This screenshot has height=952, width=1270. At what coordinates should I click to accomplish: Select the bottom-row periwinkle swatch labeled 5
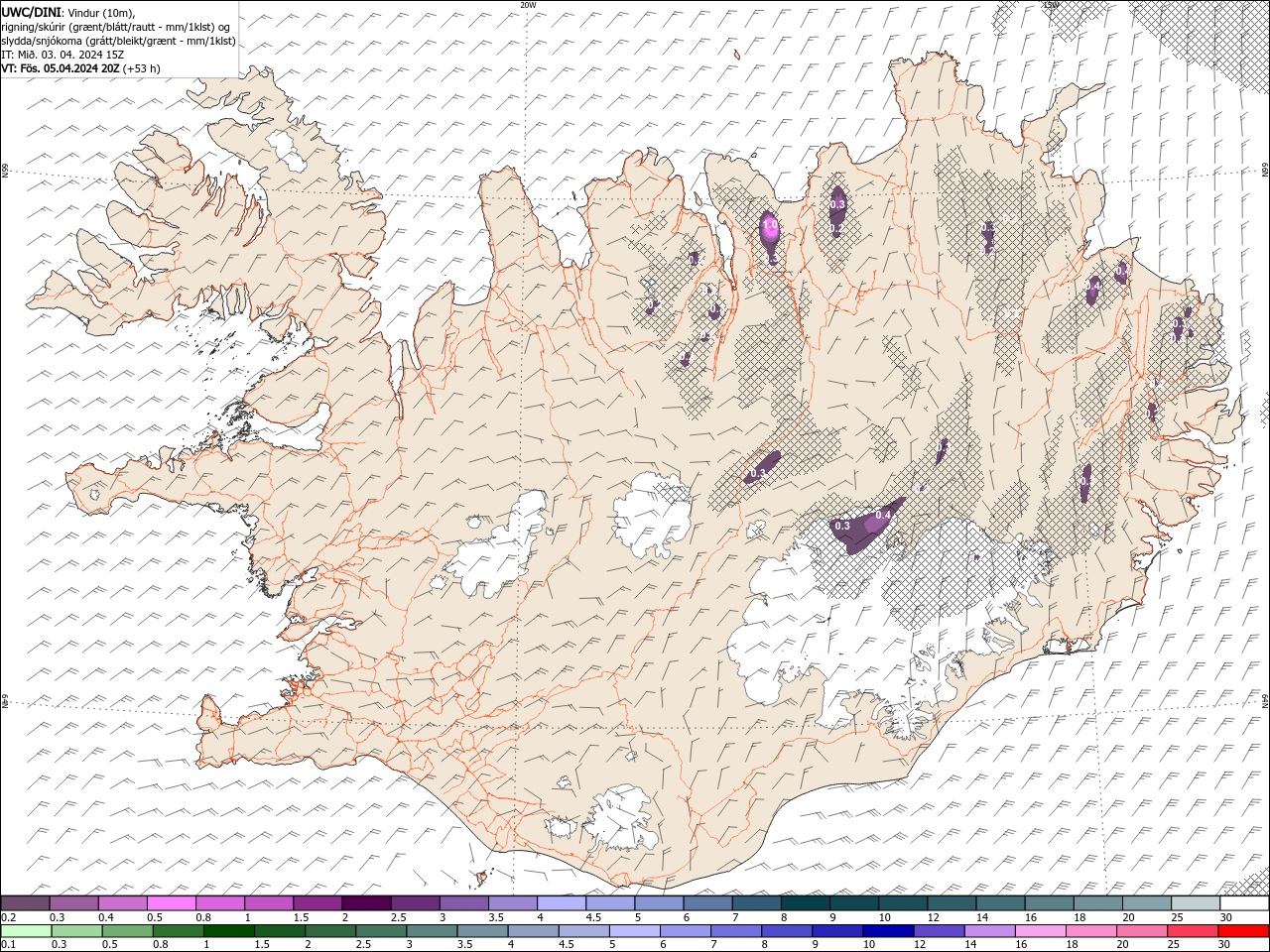click(x=634, y=931)
